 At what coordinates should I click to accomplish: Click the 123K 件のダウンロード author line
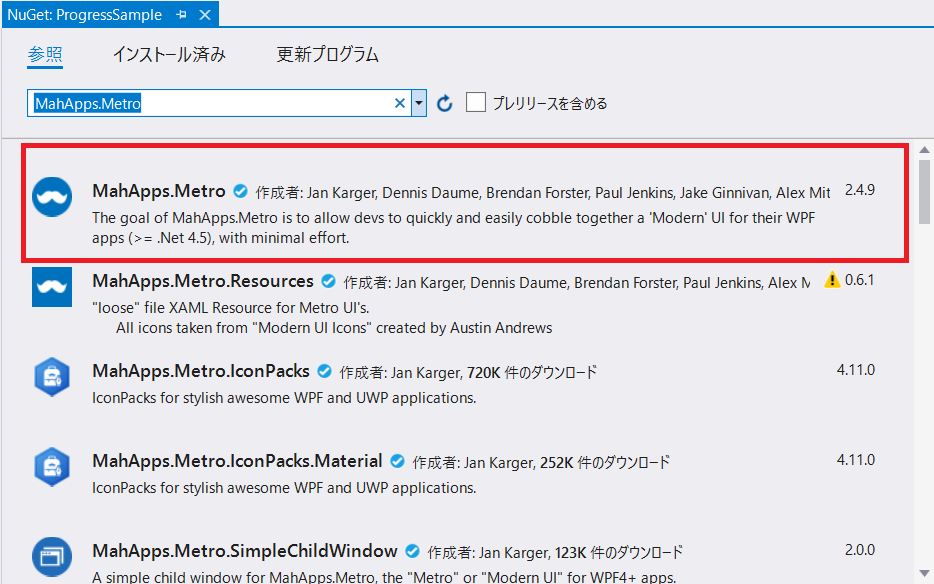(x=555, y=553)
